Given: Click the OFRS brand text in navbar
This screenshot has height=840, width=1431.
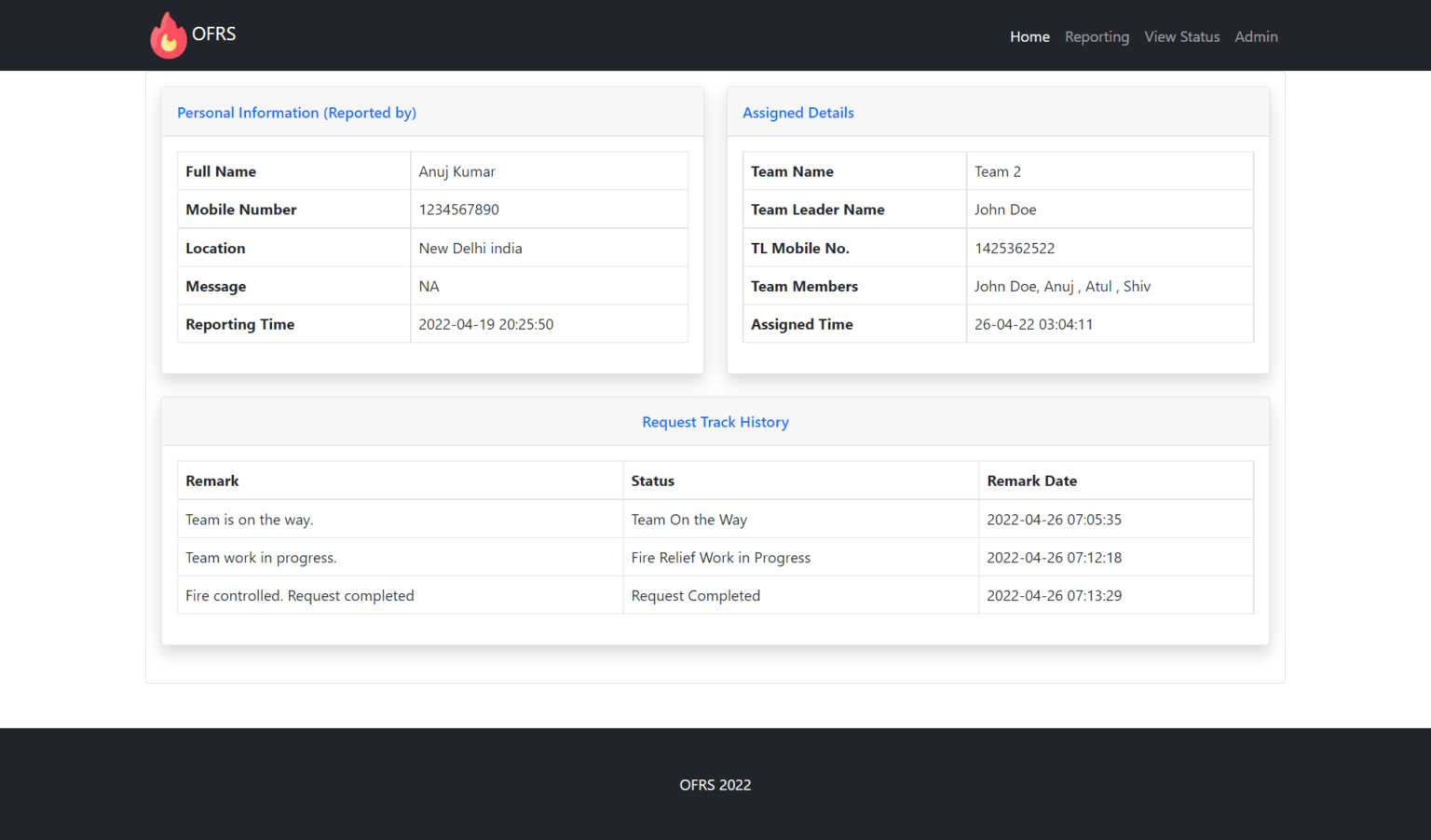Looking at the screenshot, I should 213,34.
